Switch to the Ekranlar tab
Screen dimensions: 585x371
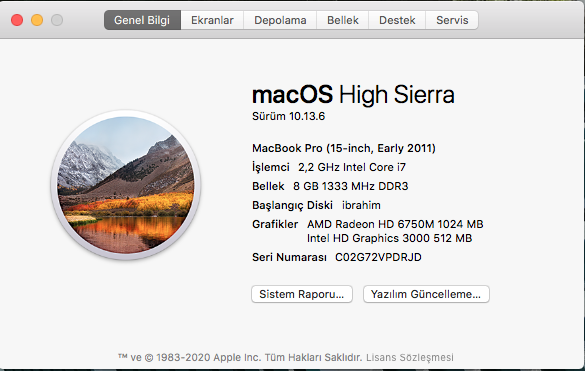[x=212, y=20]
